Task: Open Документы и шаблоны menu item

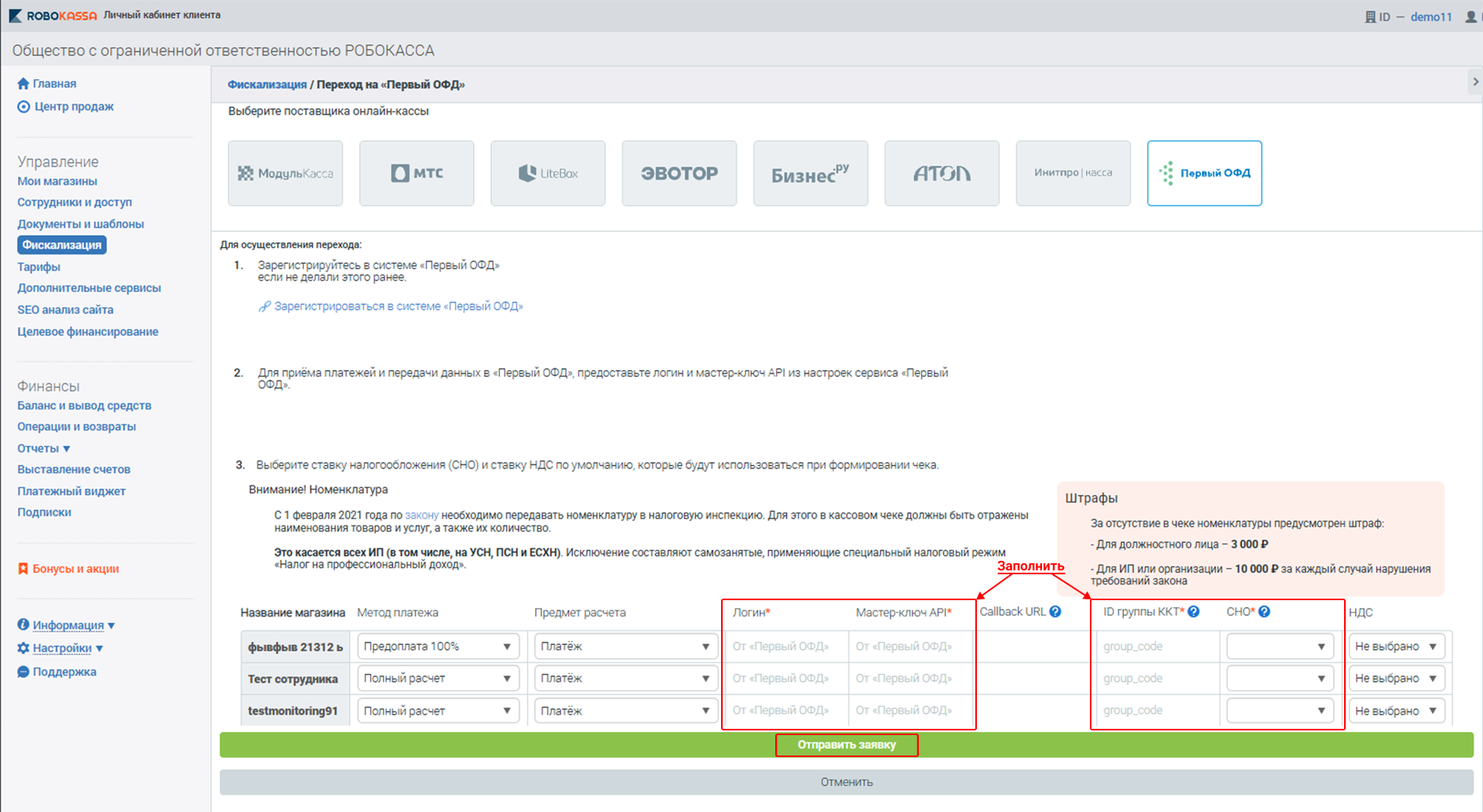Action: pos(81,224)
